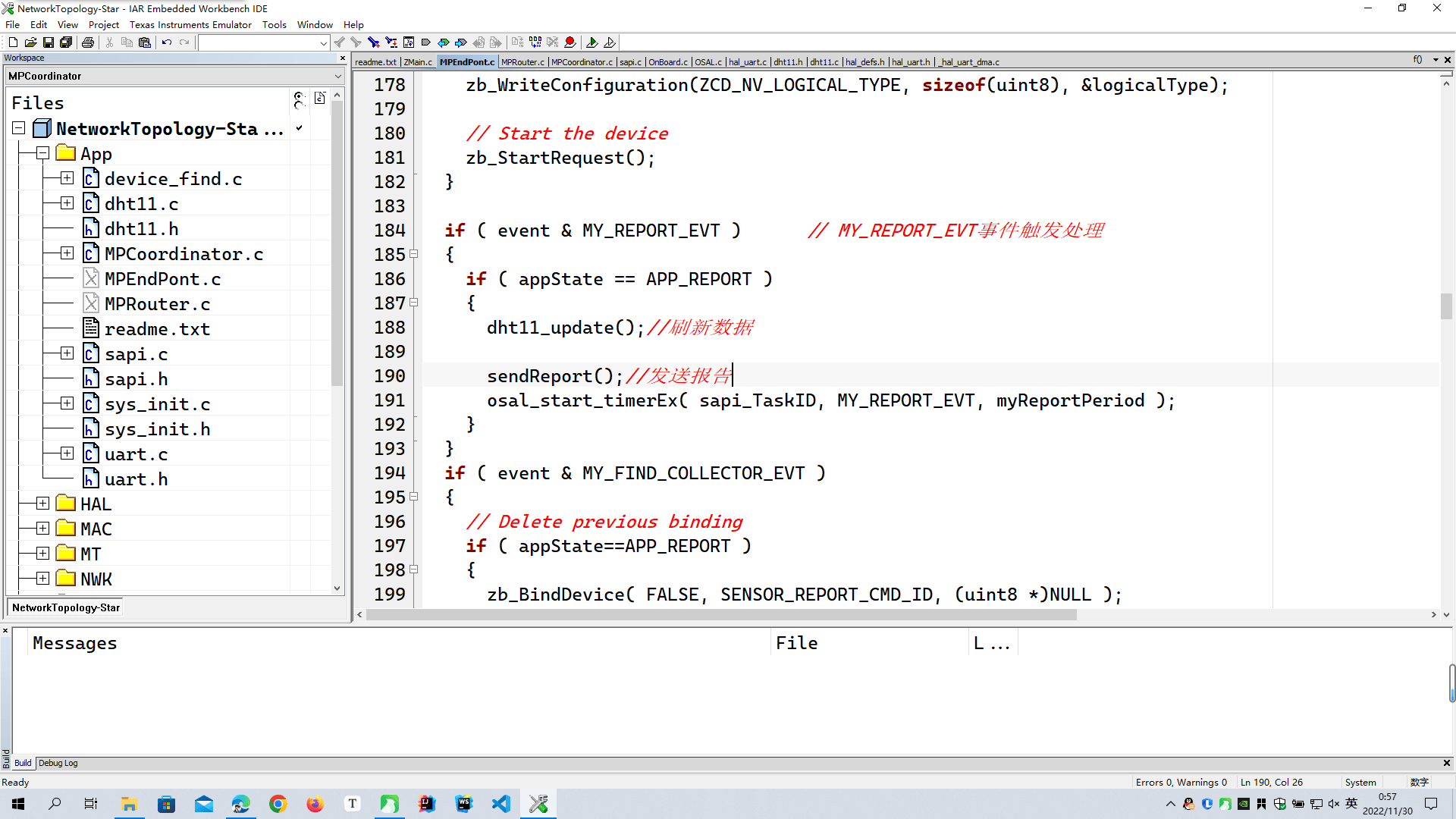This screenshot has height=819, width=1456.
Task: Compile the current file icon
Action: tap(517, 42)
